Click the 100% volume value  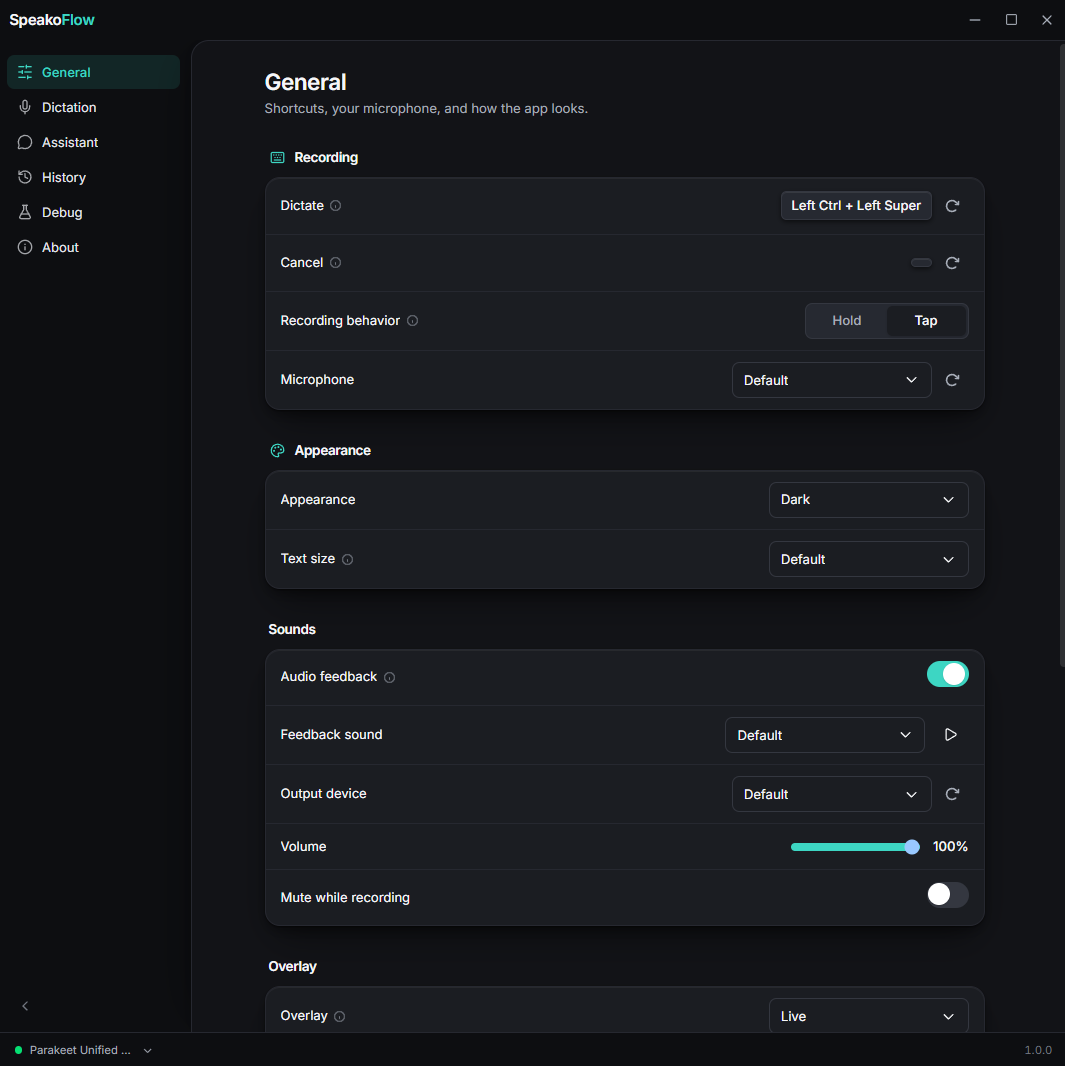[x=949, y=847]
